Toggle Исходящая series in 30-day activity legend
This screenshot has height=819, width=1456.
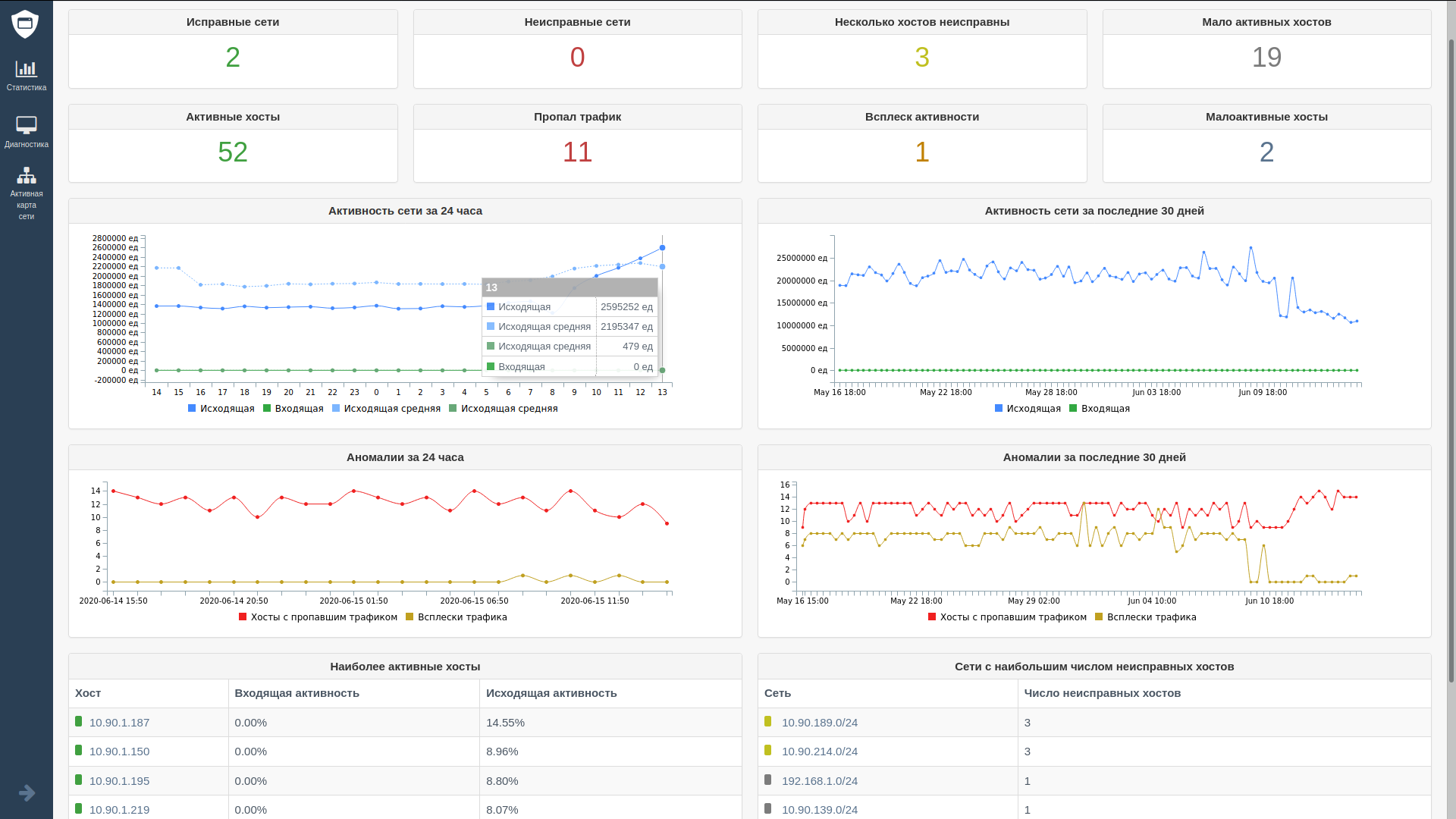click(1028, 409)
